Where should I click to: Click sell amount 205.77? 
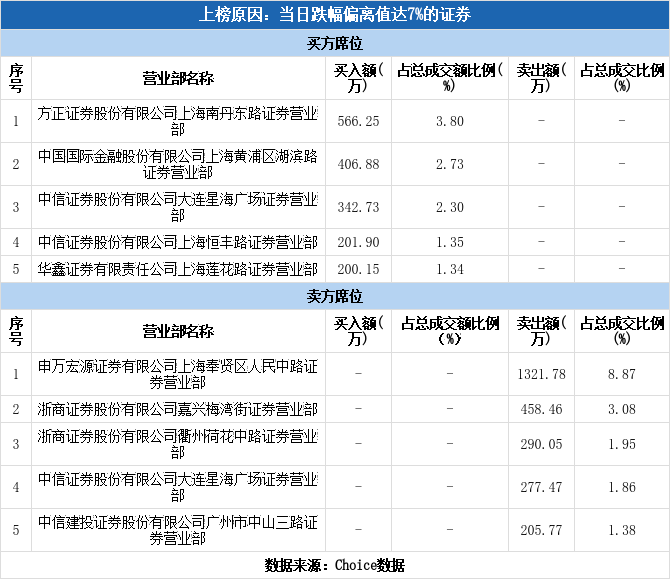point(541,530)
